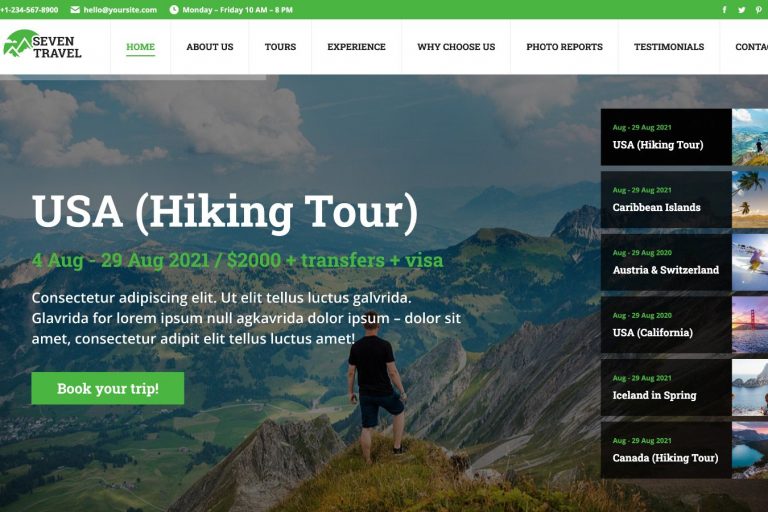768x512 pixels.
Task: Open the Tours menu item
Action: point(280,47)
